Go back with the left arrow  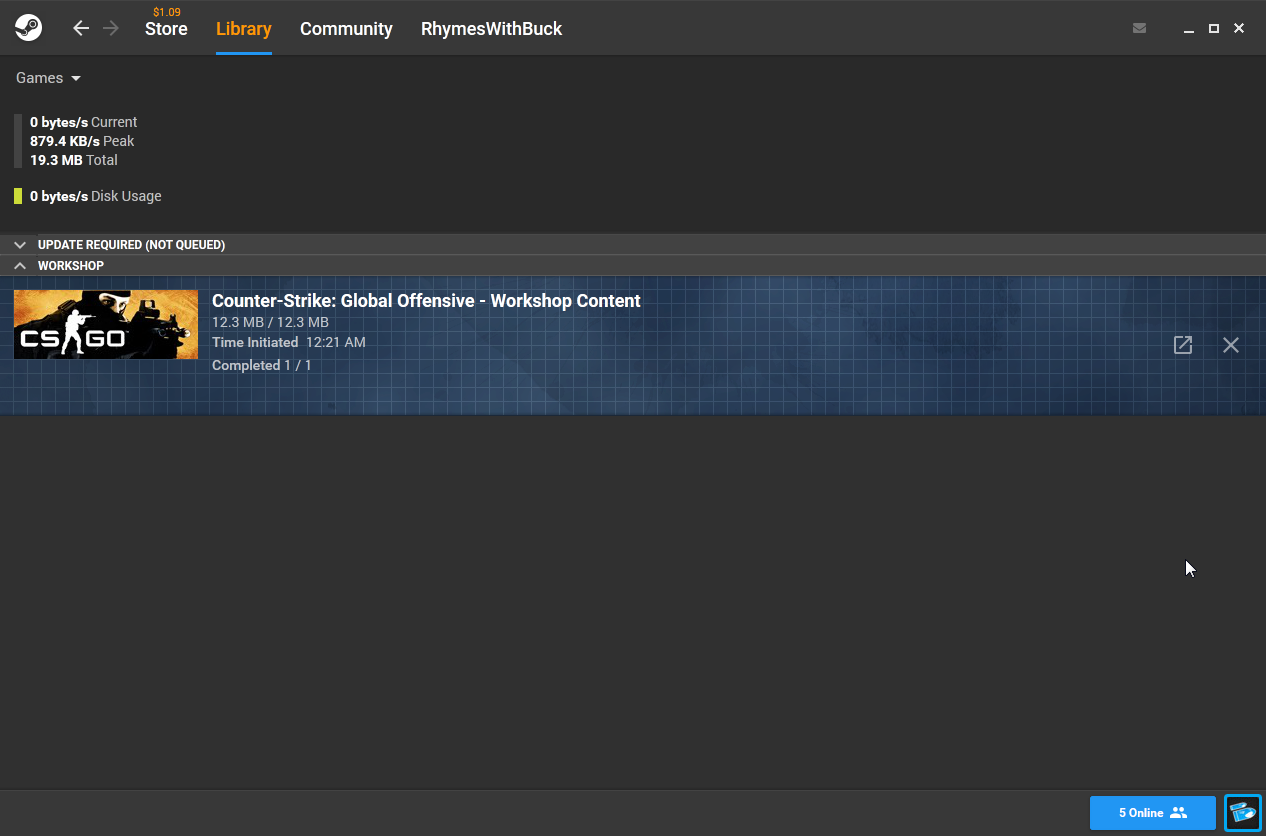81,28
